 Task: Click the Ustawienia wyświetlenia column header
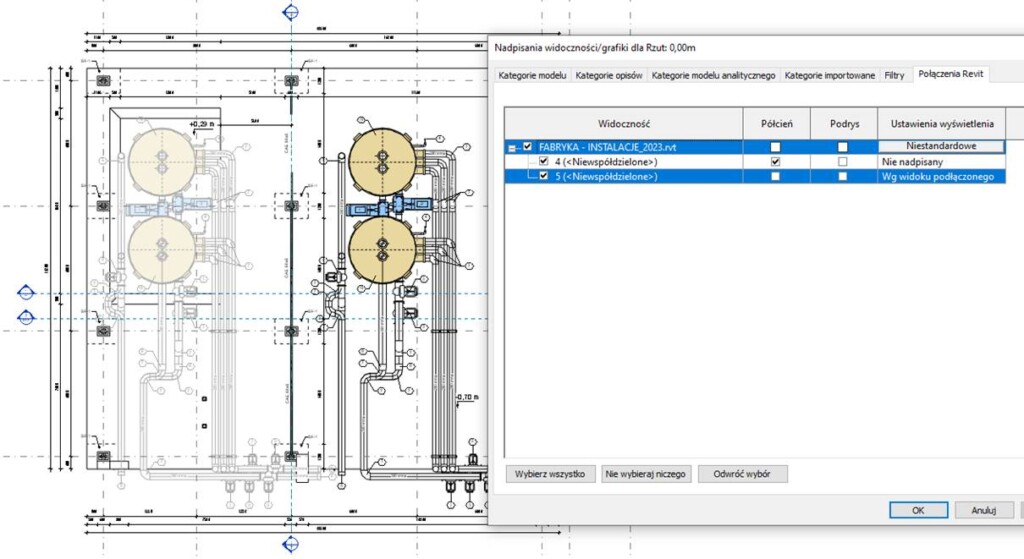pyautogui.click(x=942, y=123)
